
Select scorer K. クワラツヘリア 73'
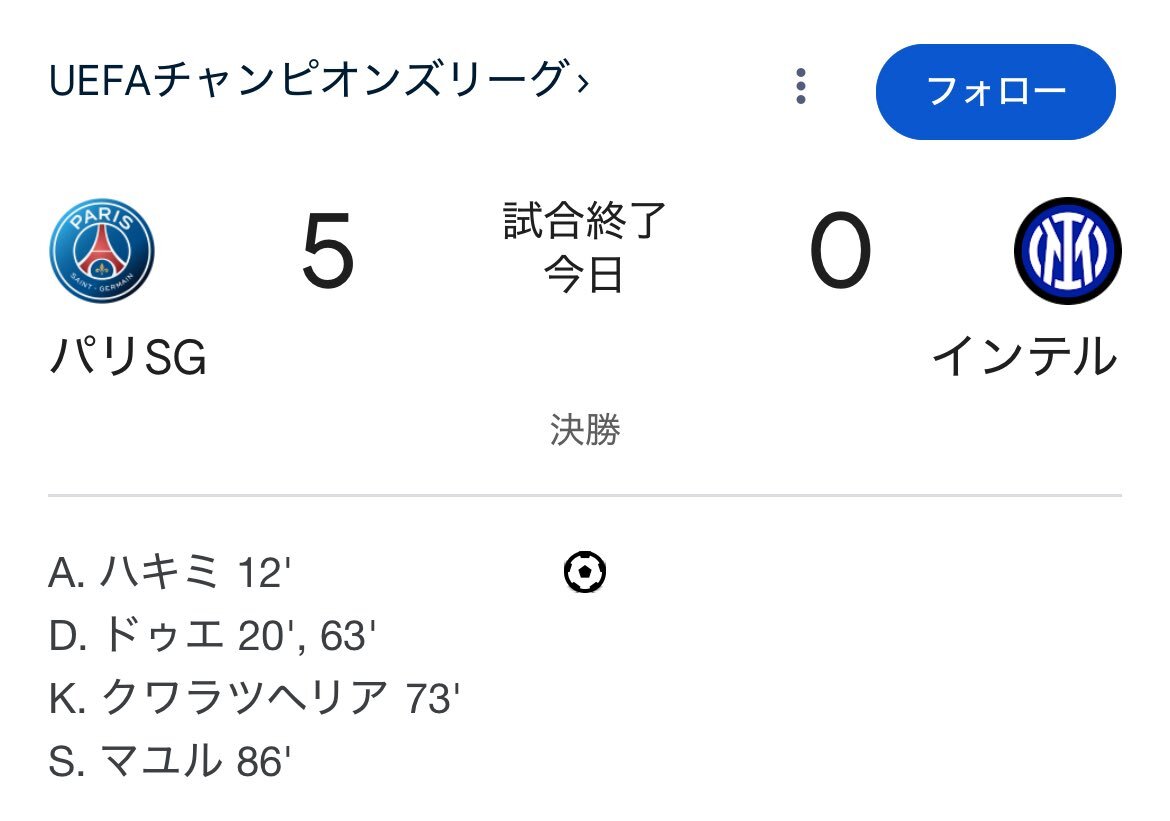coord(254,699)
